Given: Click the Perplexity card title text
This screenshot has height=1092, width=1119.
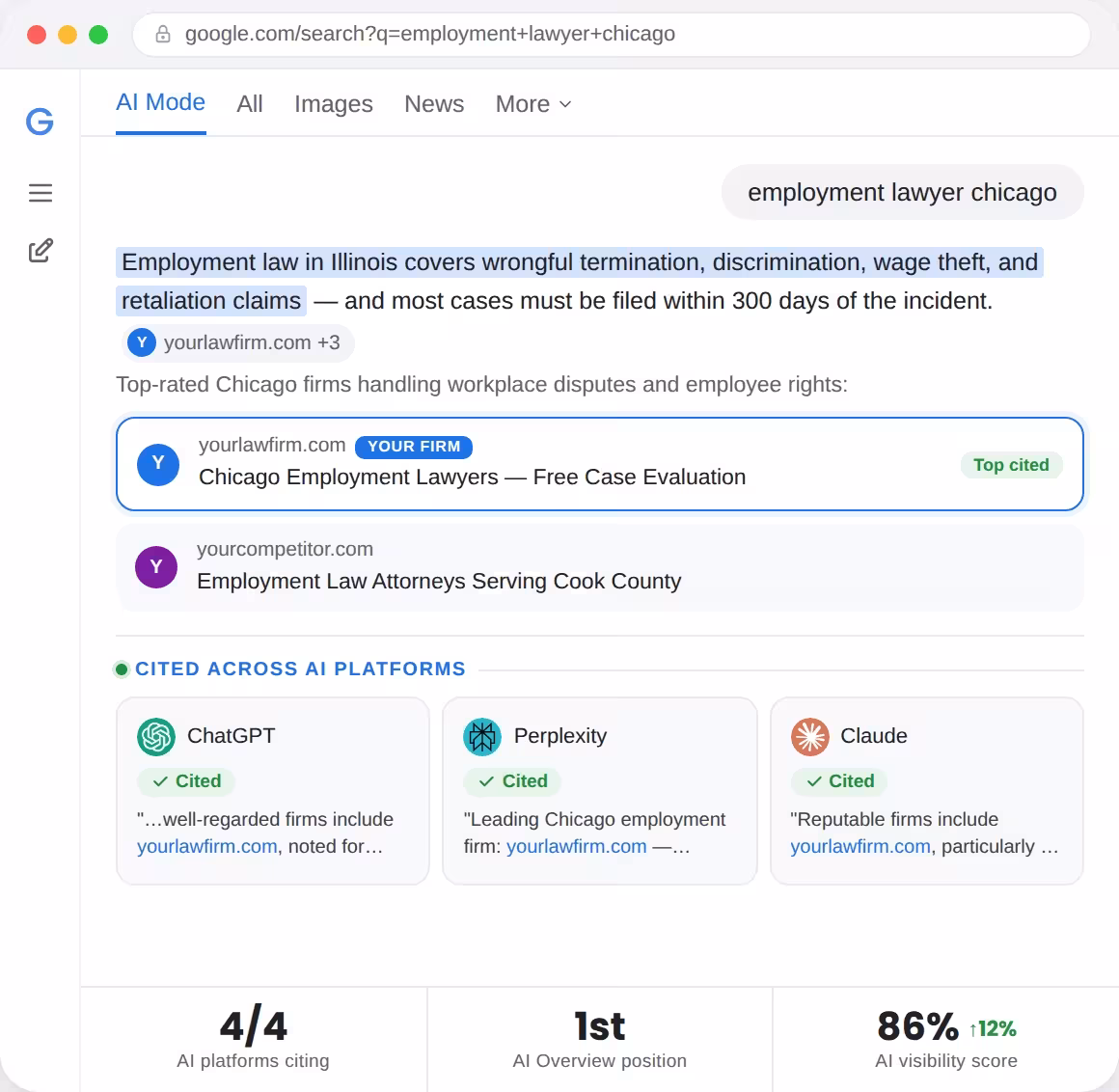Looking at the screenshot, I should (x=560, y=736).
